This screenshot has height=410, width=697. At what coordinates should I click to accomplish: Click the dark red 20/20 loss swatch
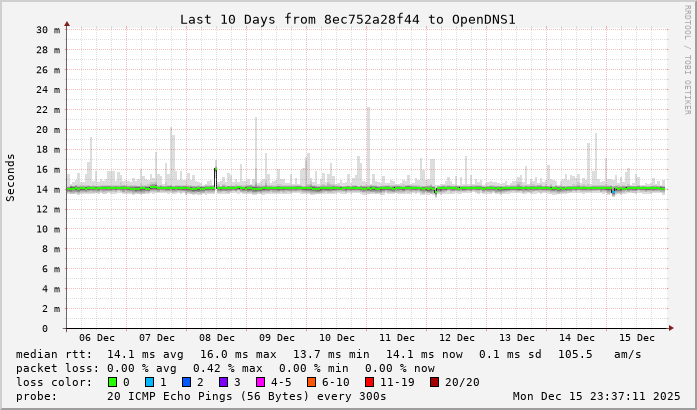[435, 382]
